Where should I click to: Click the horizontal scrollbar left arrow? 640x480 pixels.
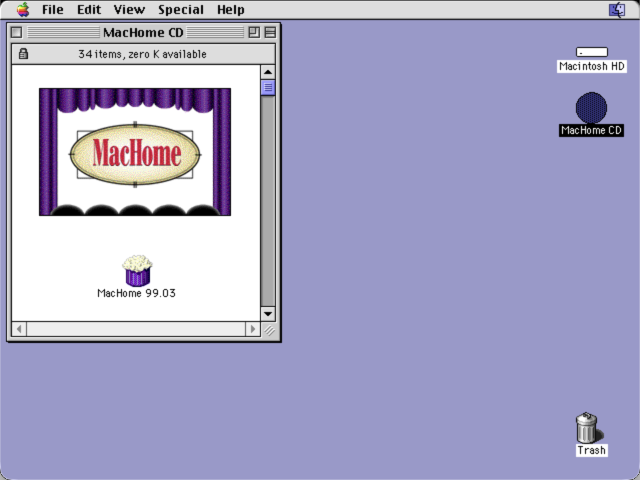pos(19,329)
